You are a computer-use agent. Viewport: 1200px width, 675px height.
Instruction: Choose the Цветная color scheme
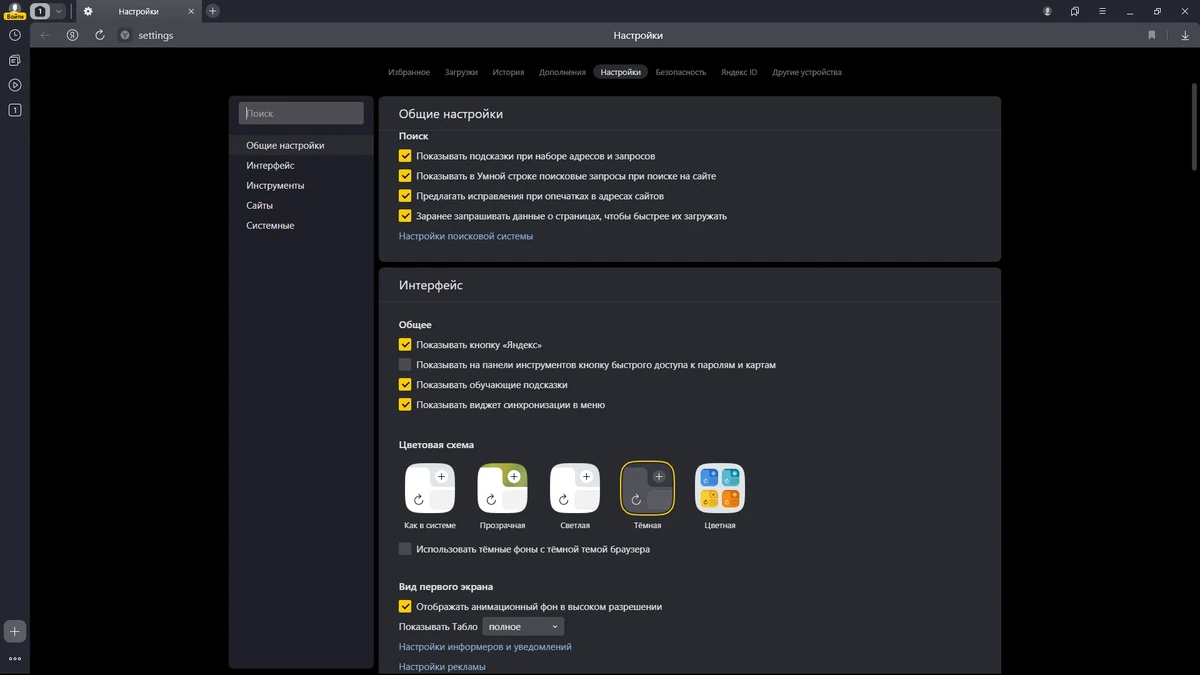[x=720, y=488]
